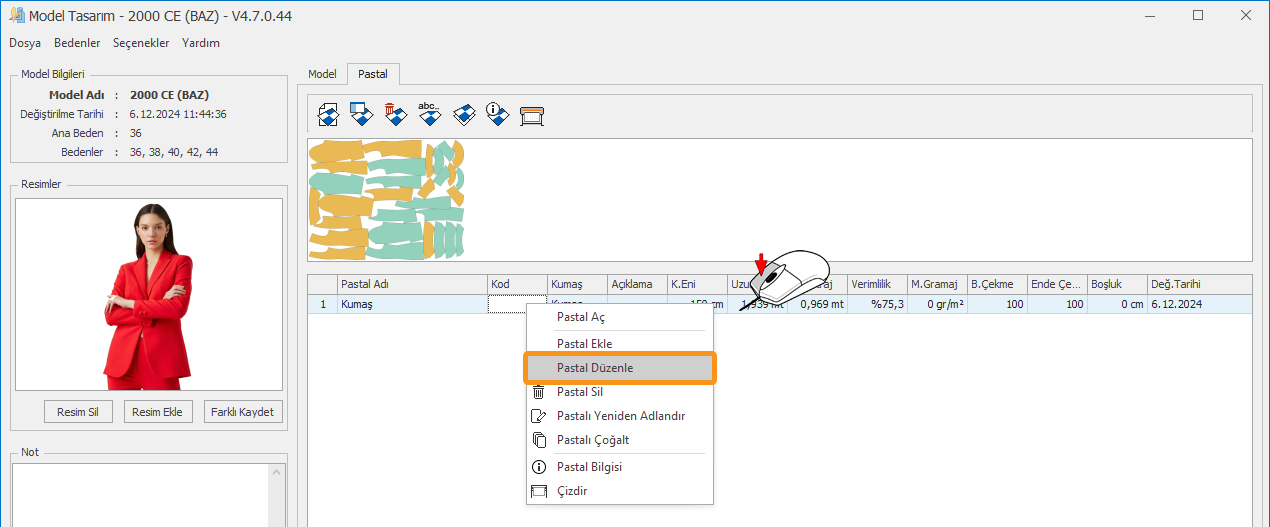Click the open marker toolbar icon with document
The image size is (1270, 527).
[x=328, y=115]
